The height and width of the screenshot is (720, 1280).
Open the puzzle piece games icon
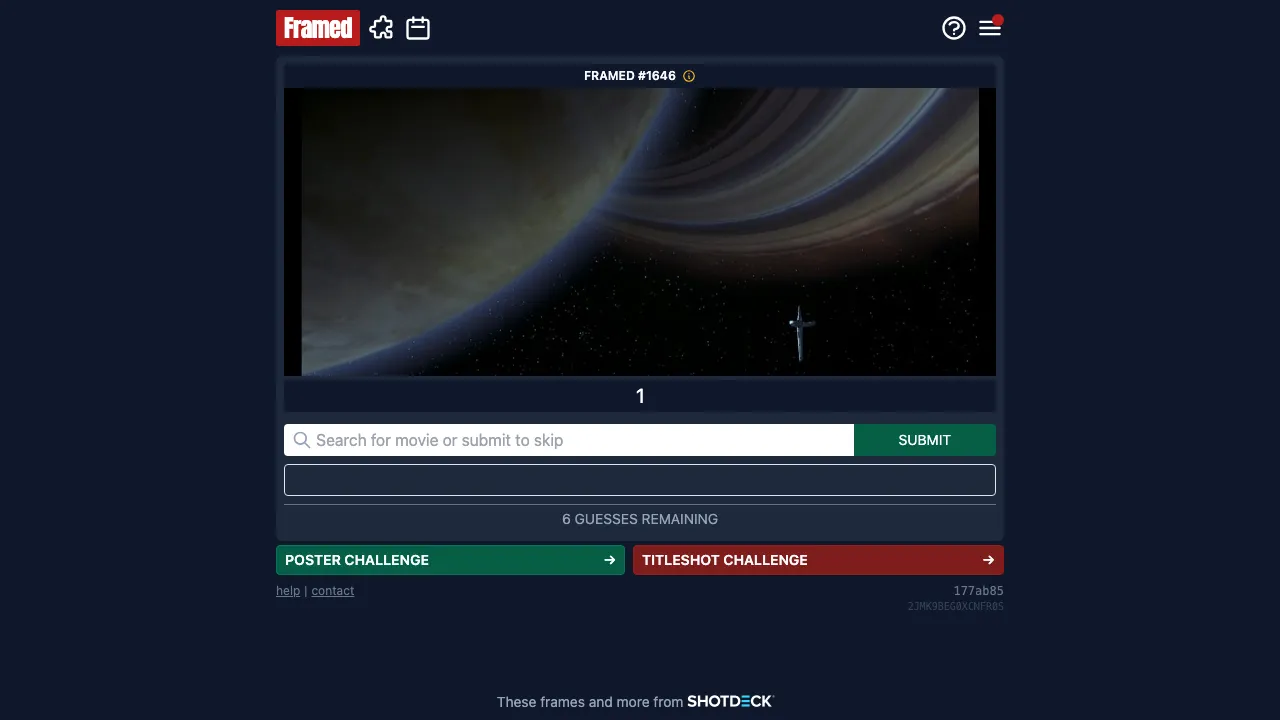pyautogui.click(x=381, y=28)
